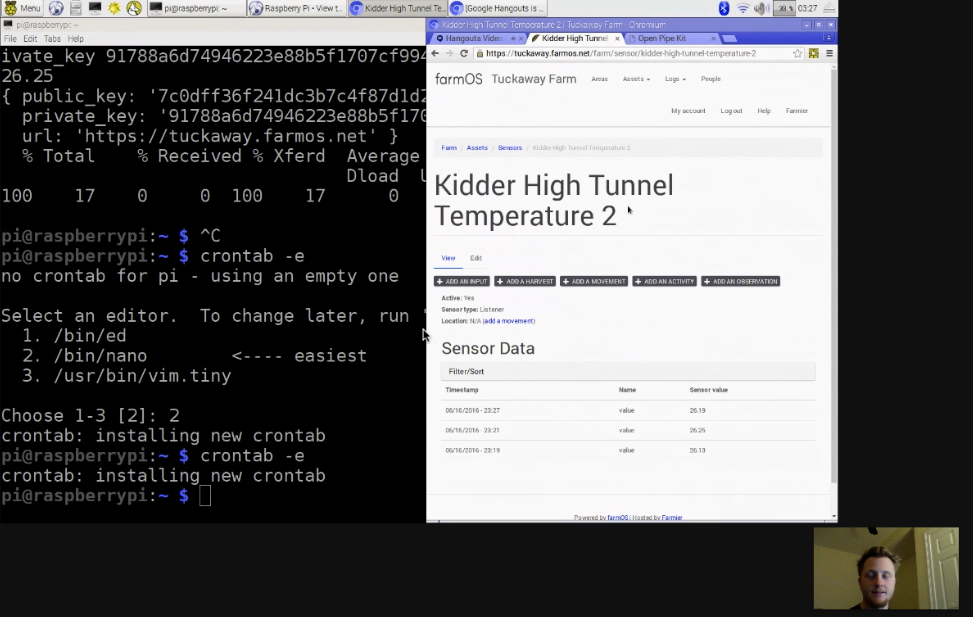Close the Hangouts Video browser tab

[x=521, y=38]
